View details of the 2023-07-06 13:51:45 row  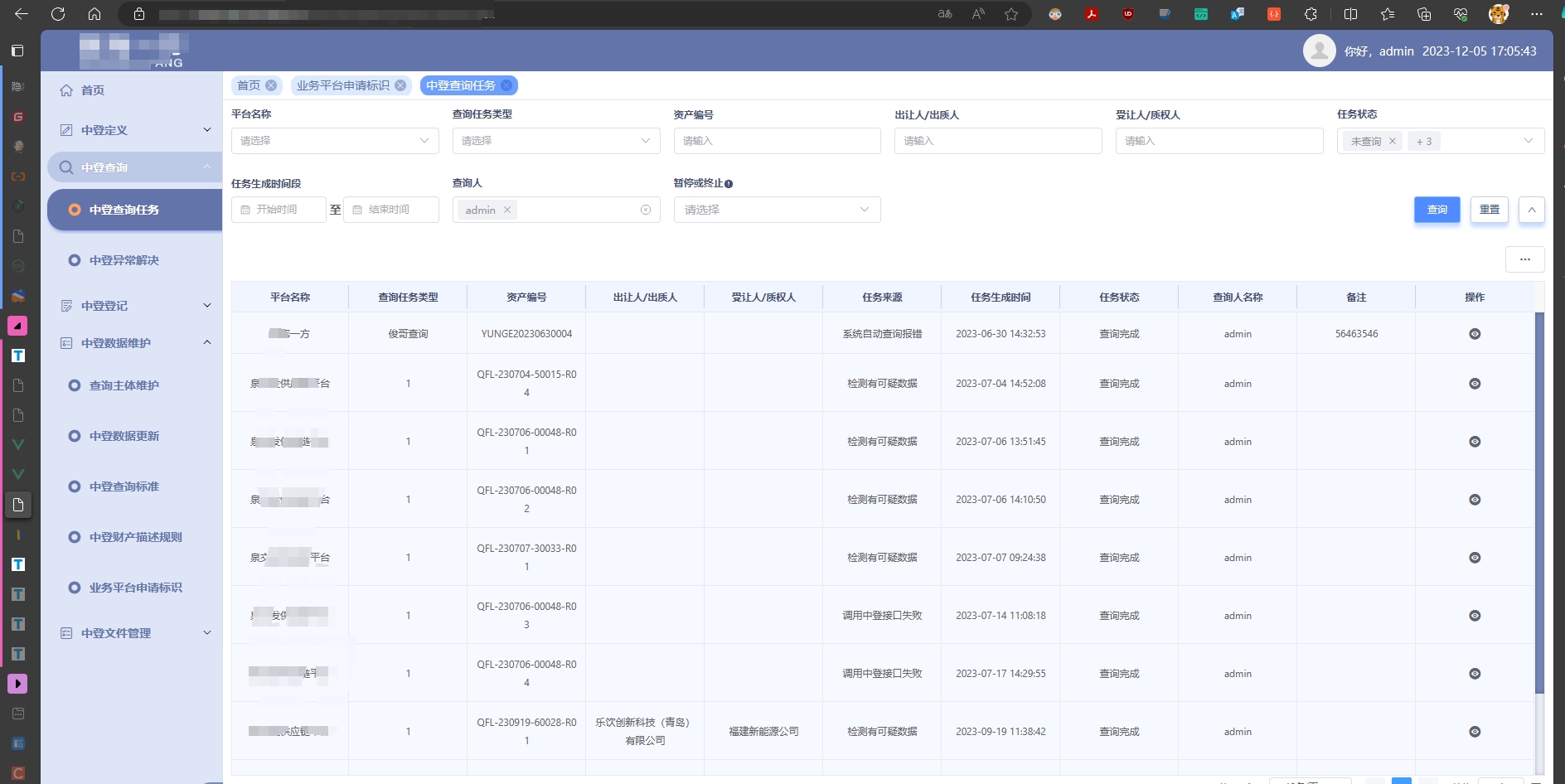pos(1475,442)
